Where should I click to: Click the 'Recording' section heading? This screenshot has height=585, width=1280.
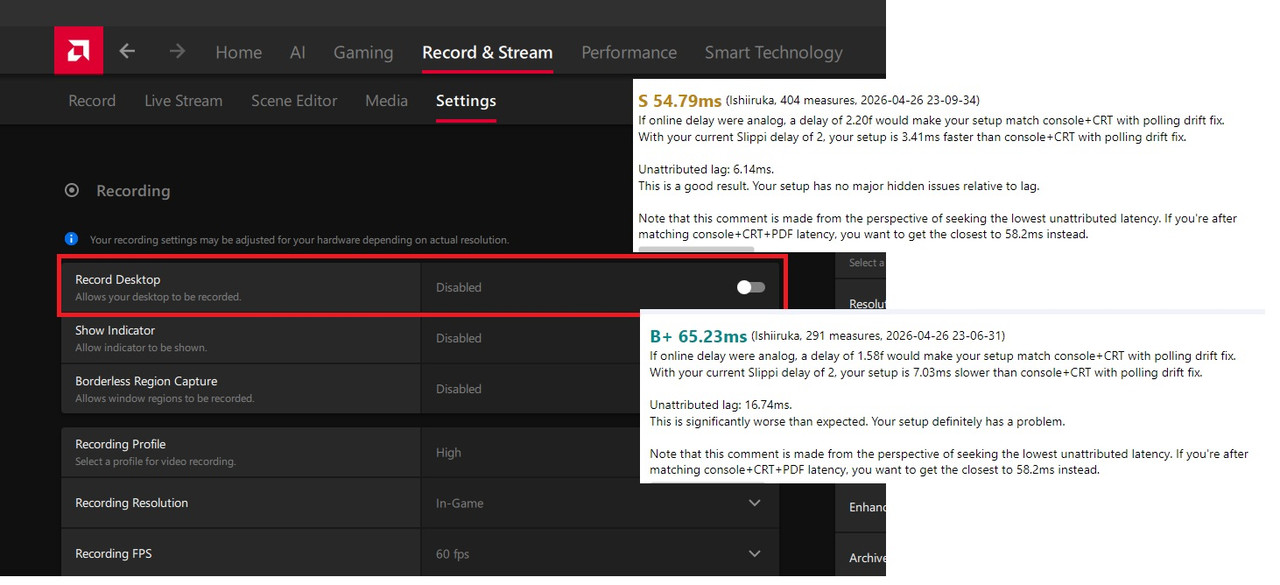click(x=133, y=190)
